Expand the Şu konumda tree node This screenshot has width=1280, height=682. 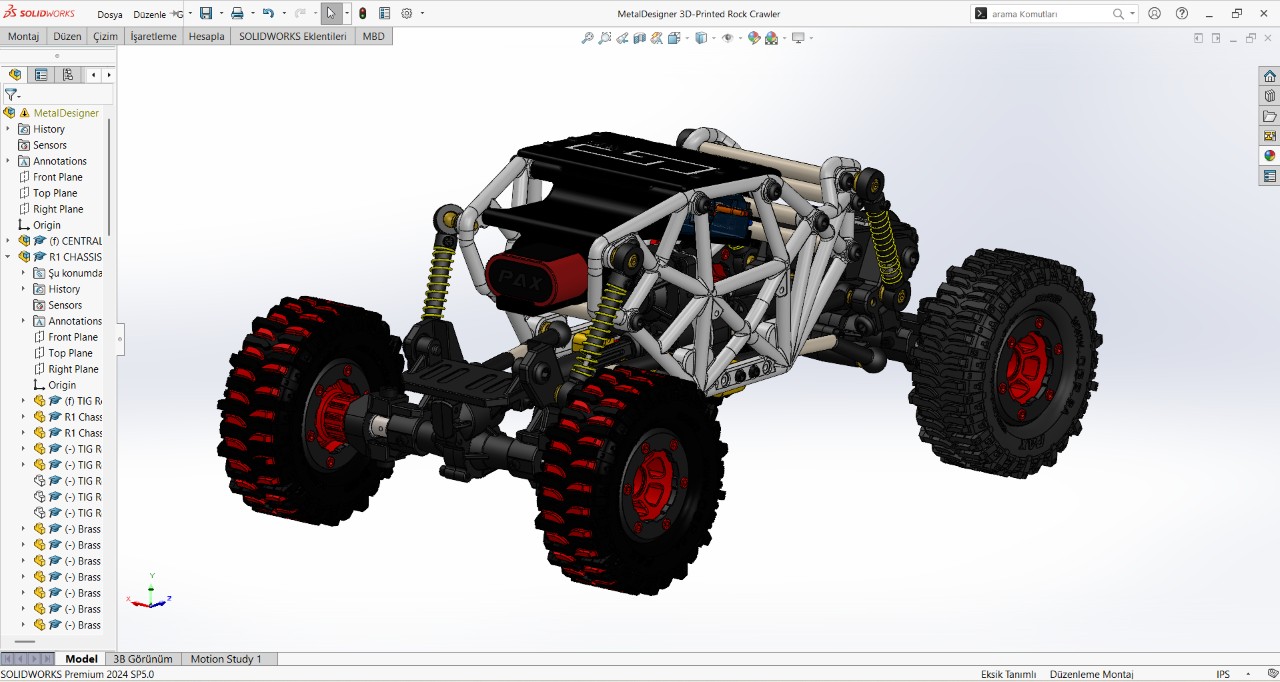tap(24, 273)
